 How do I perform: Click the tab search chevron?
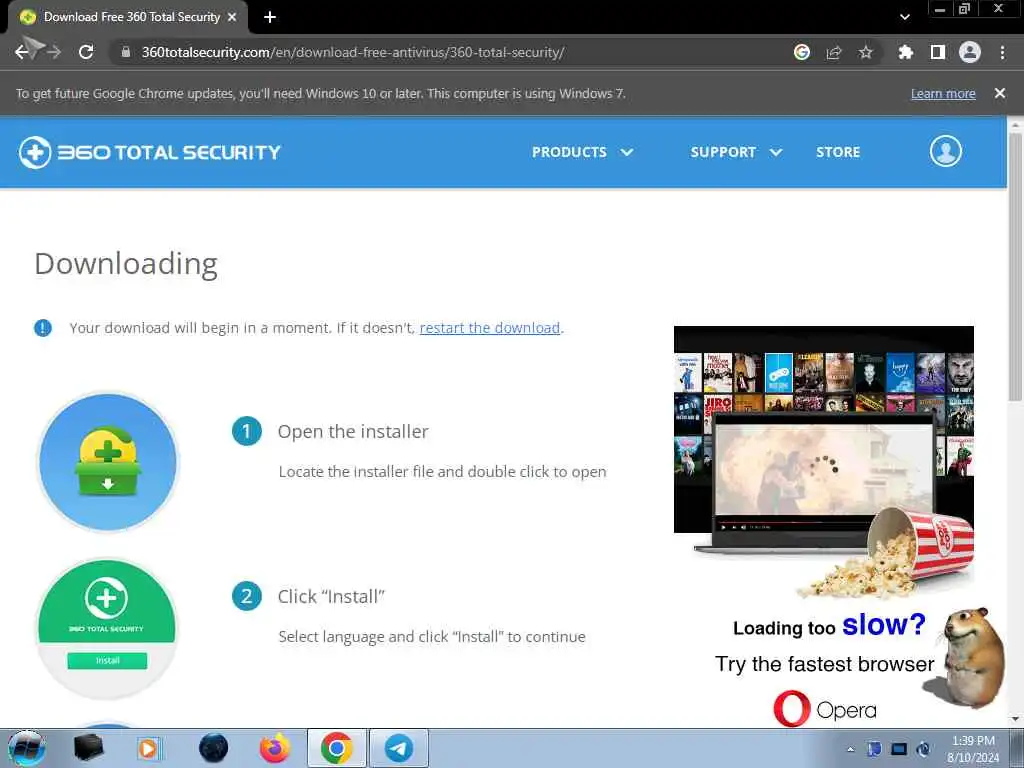click(904, 17)
